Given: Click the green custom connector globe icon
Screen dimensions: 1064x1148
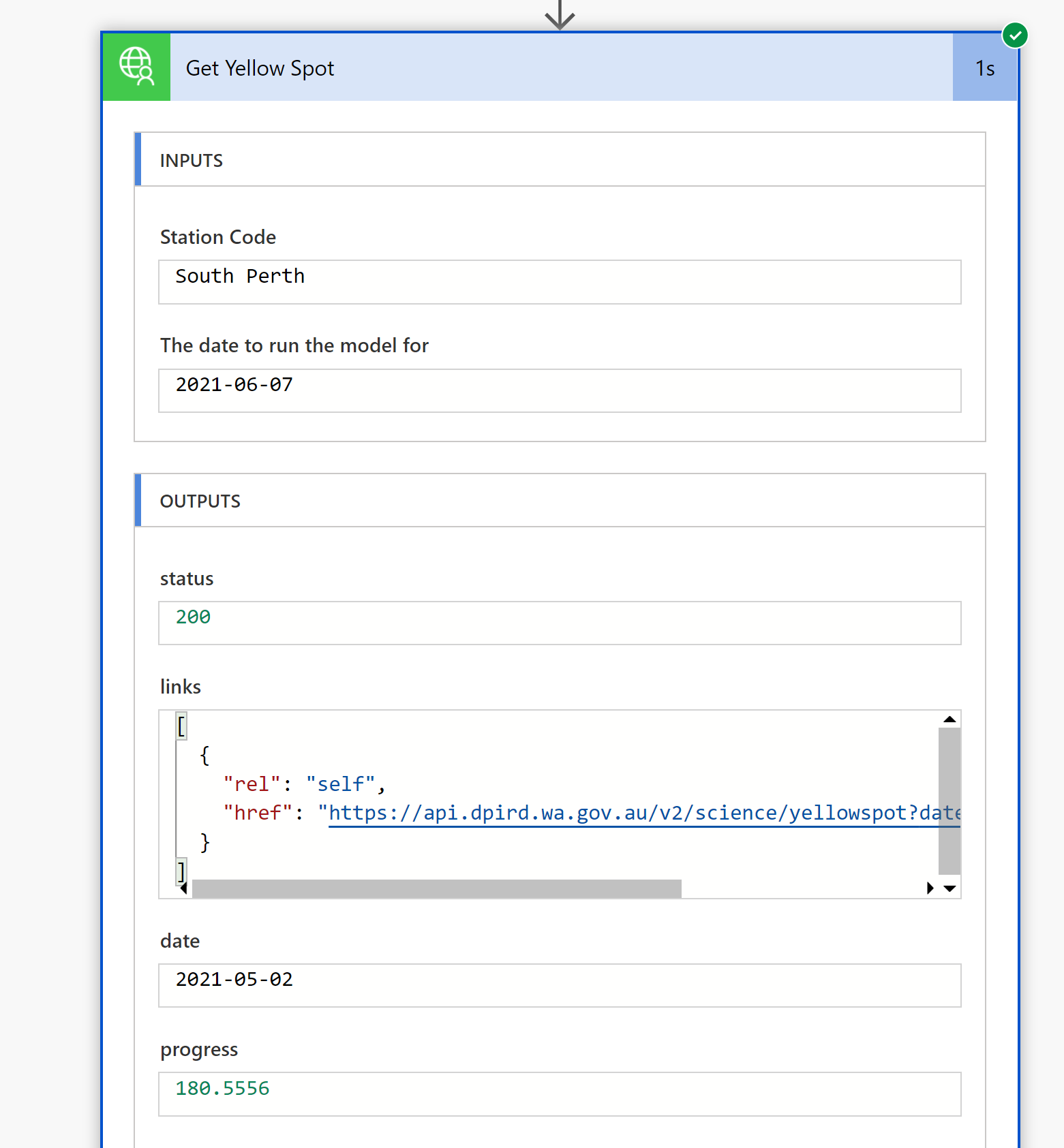Looking at the screenshot, I should point(136,67).
